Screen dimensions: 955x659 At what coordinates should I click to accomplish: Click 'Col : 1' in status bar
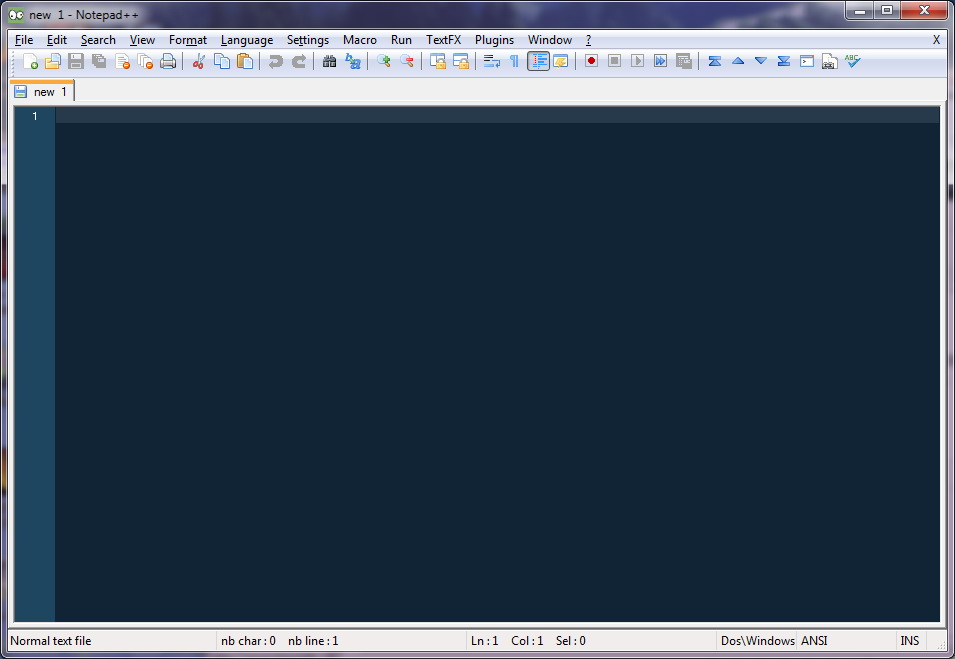[x=527, y=641]
